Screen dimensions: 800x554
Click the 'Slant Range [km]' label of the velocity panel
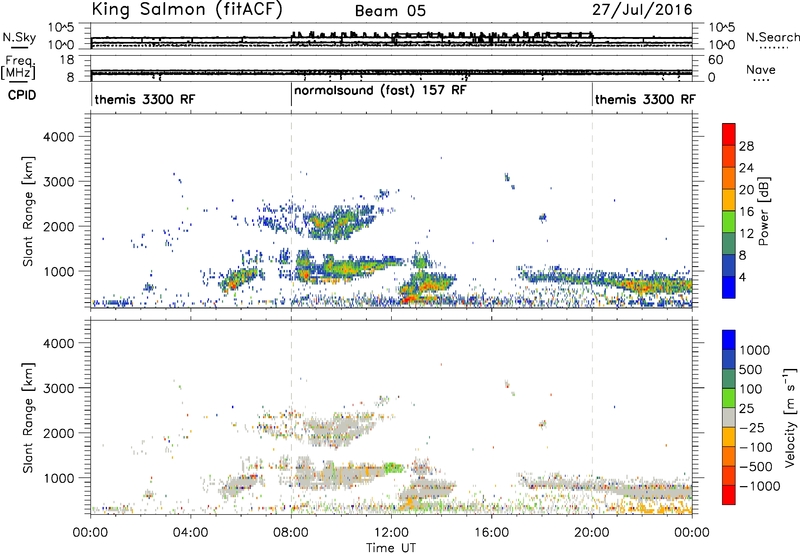coord(28,418)
